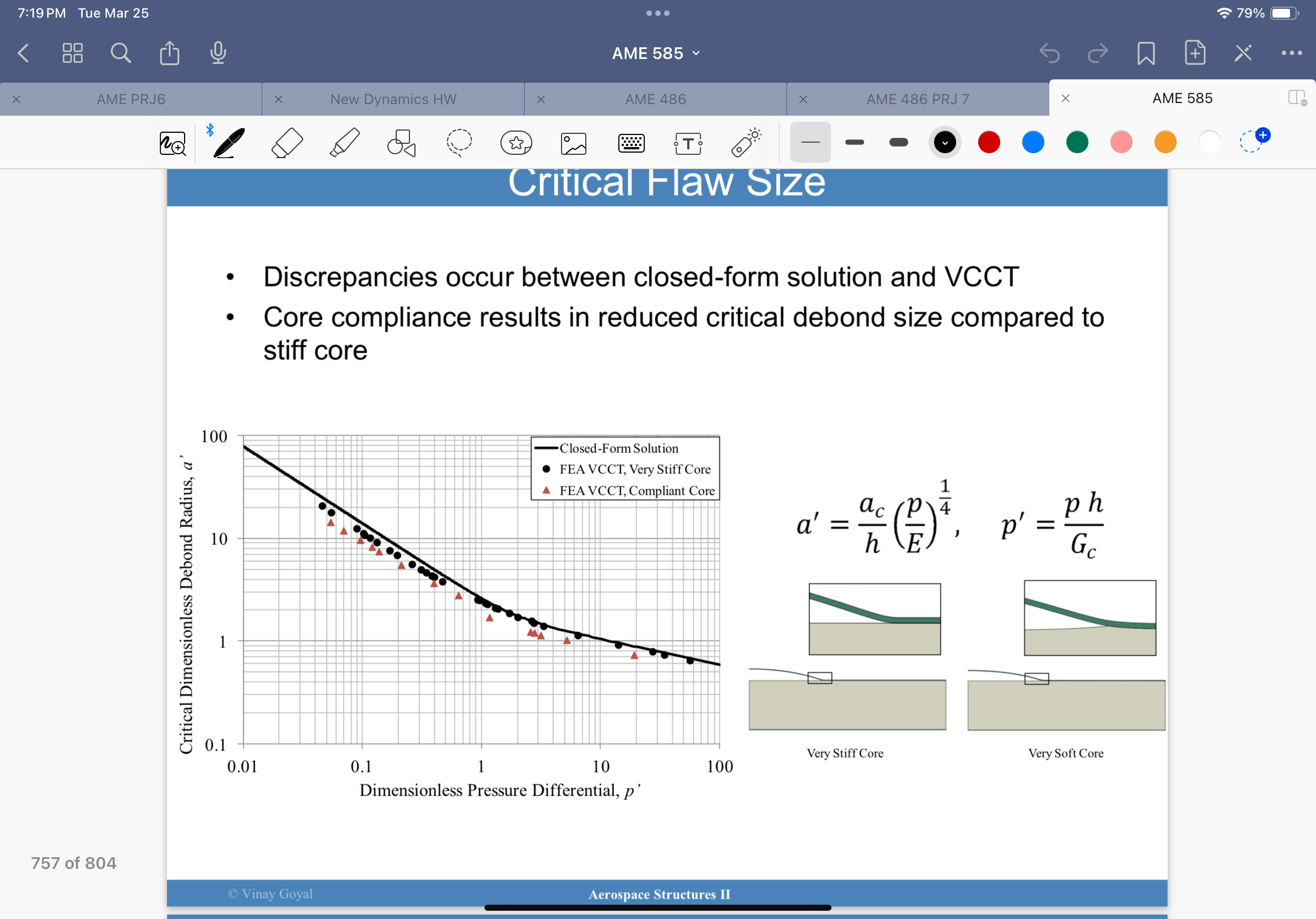1316x919 pixels.
Task: Activate the Laser pointer tool
Action: coord(745,142)
